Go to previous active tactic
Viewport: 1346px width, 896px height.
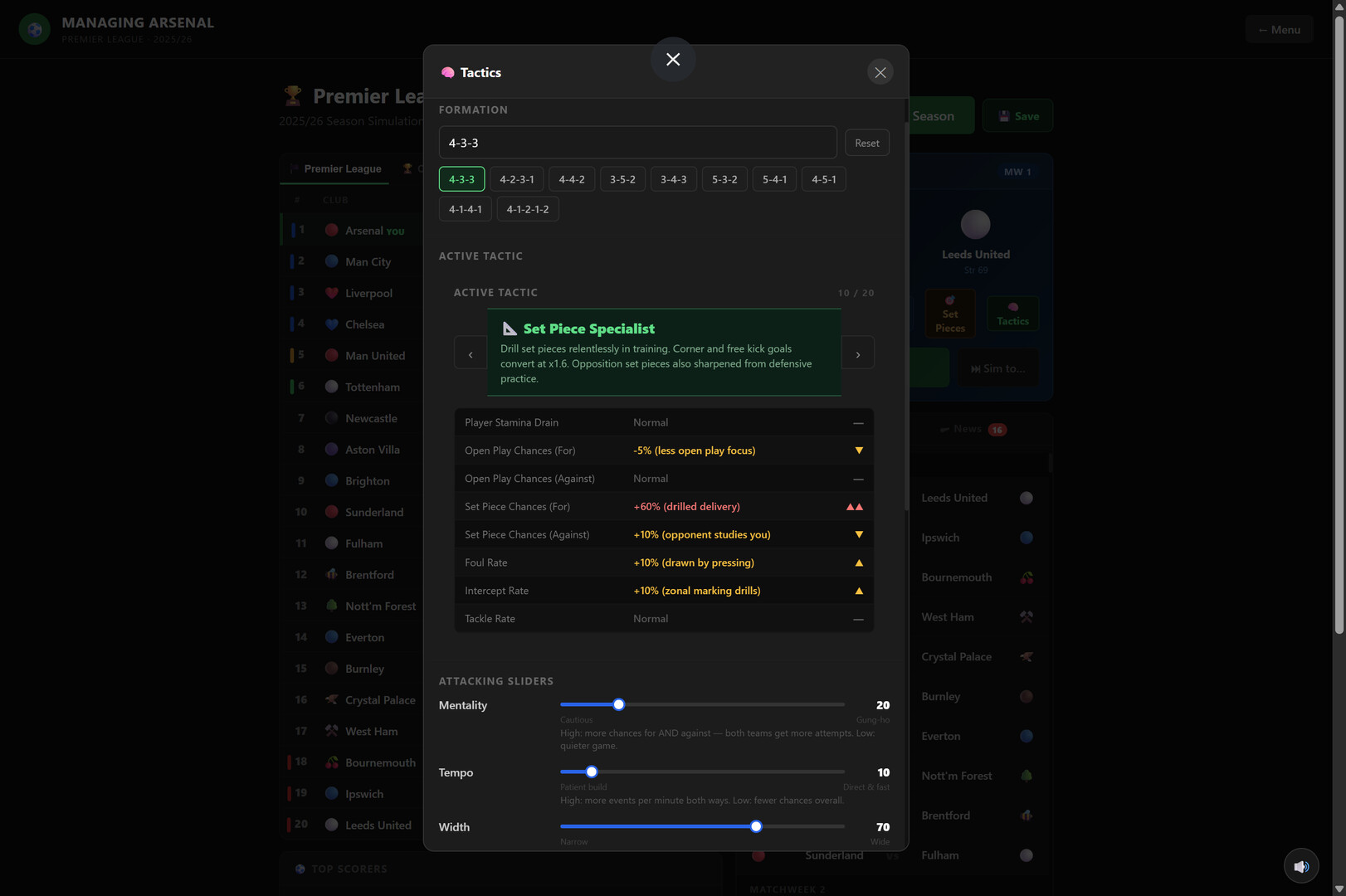[471, 353]
